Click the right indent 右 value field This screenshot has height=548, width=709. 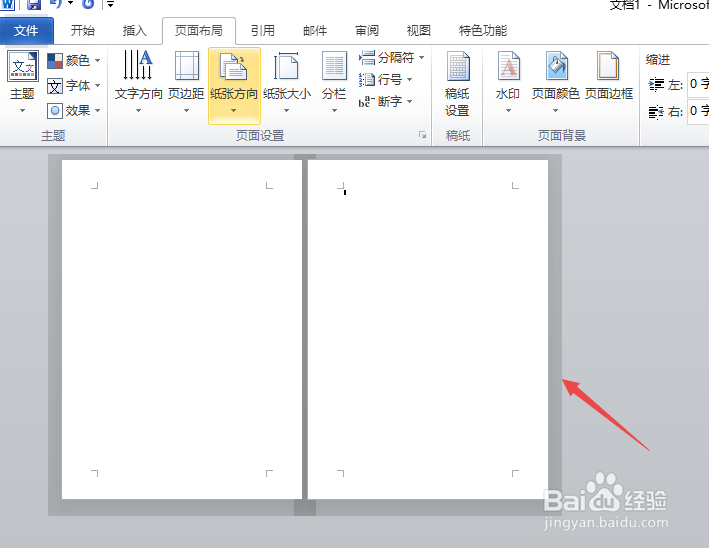click(x=698, y=111)
